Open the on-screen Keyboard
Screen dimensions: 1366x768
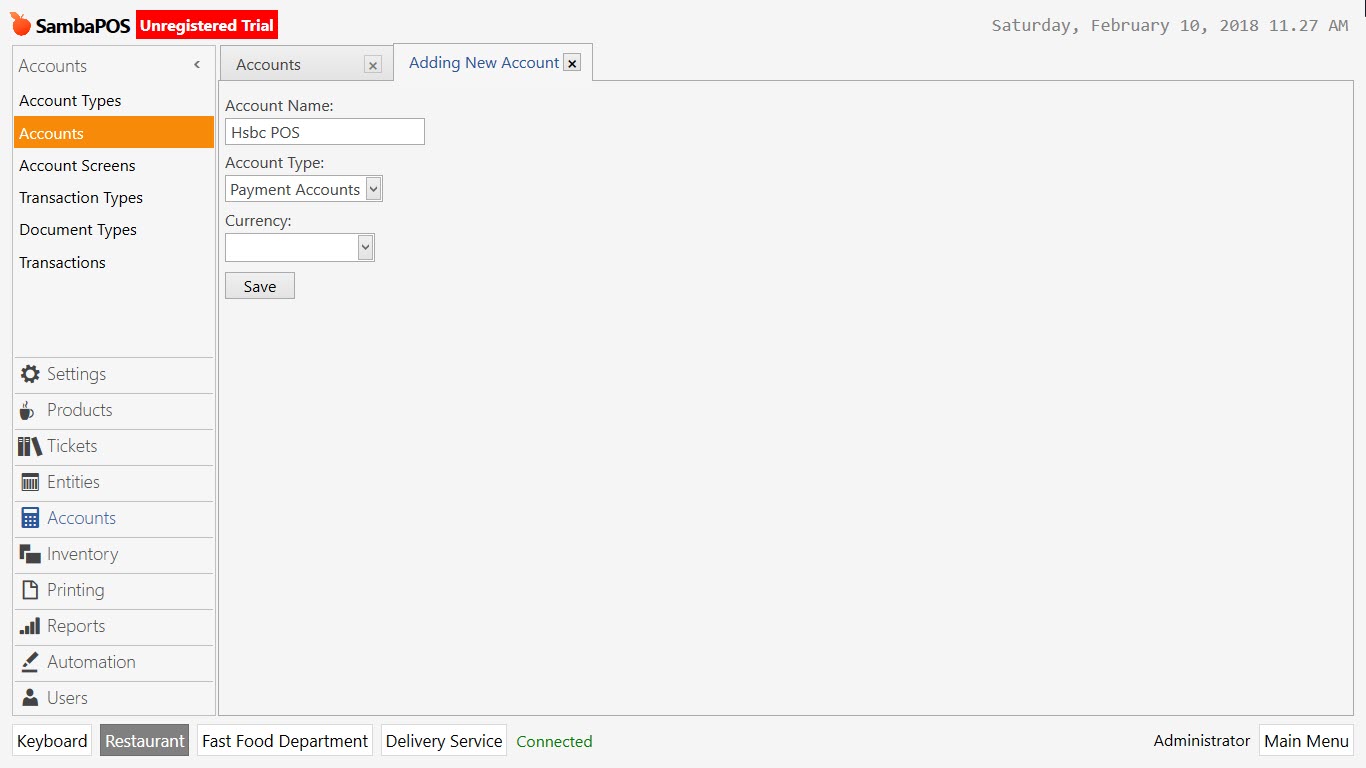click(x=52, y=741)
